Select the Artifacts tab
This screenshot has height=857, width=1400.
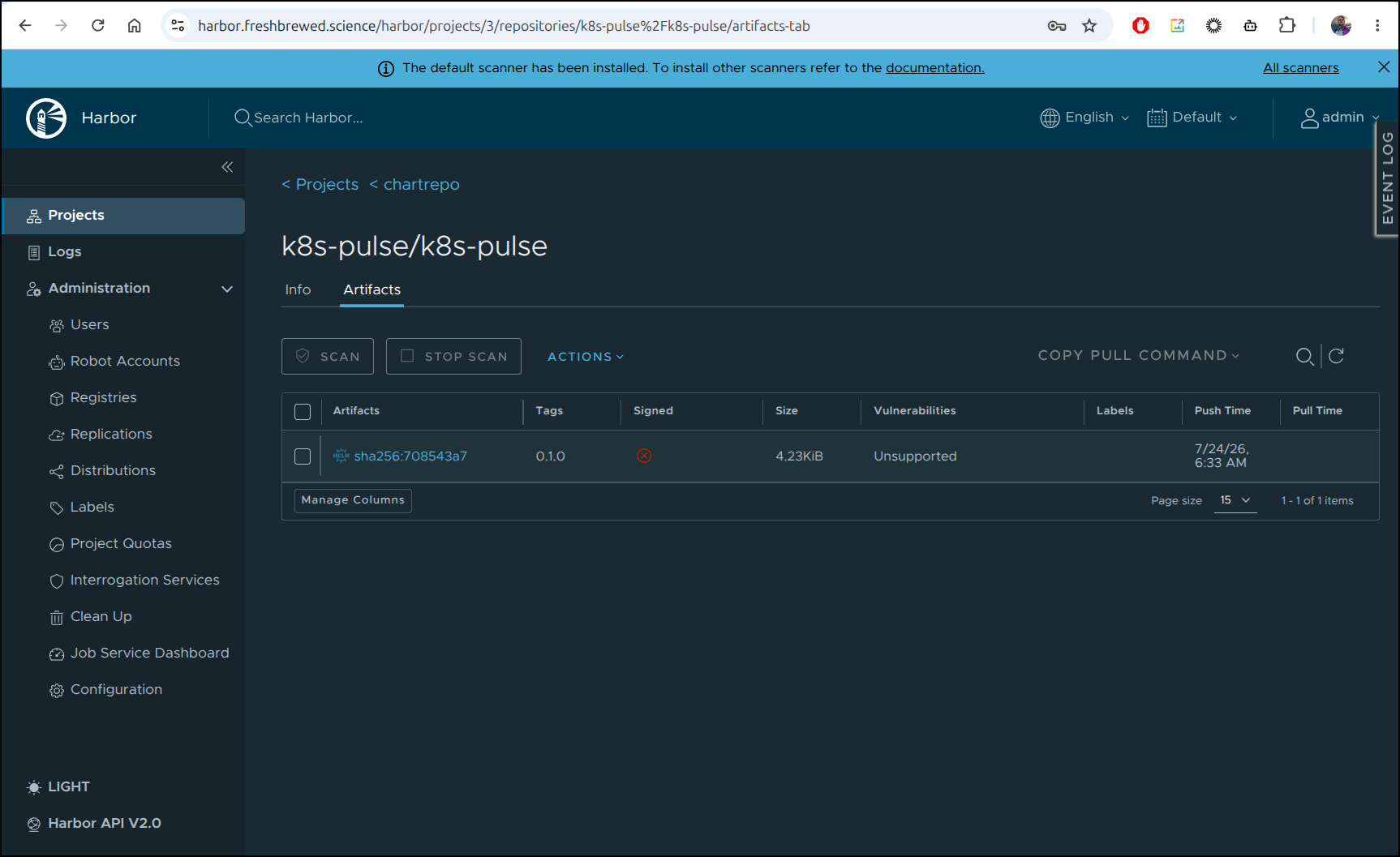[x=372, y=290]
